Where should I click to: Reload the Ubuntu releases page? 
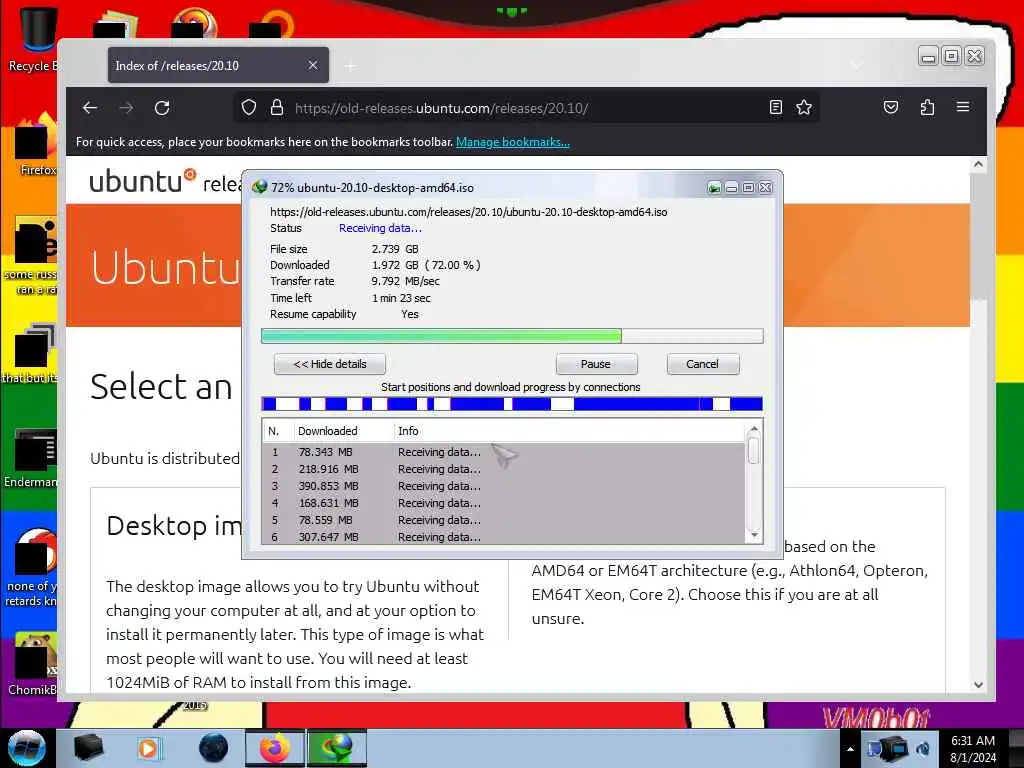tap(163, 108)
